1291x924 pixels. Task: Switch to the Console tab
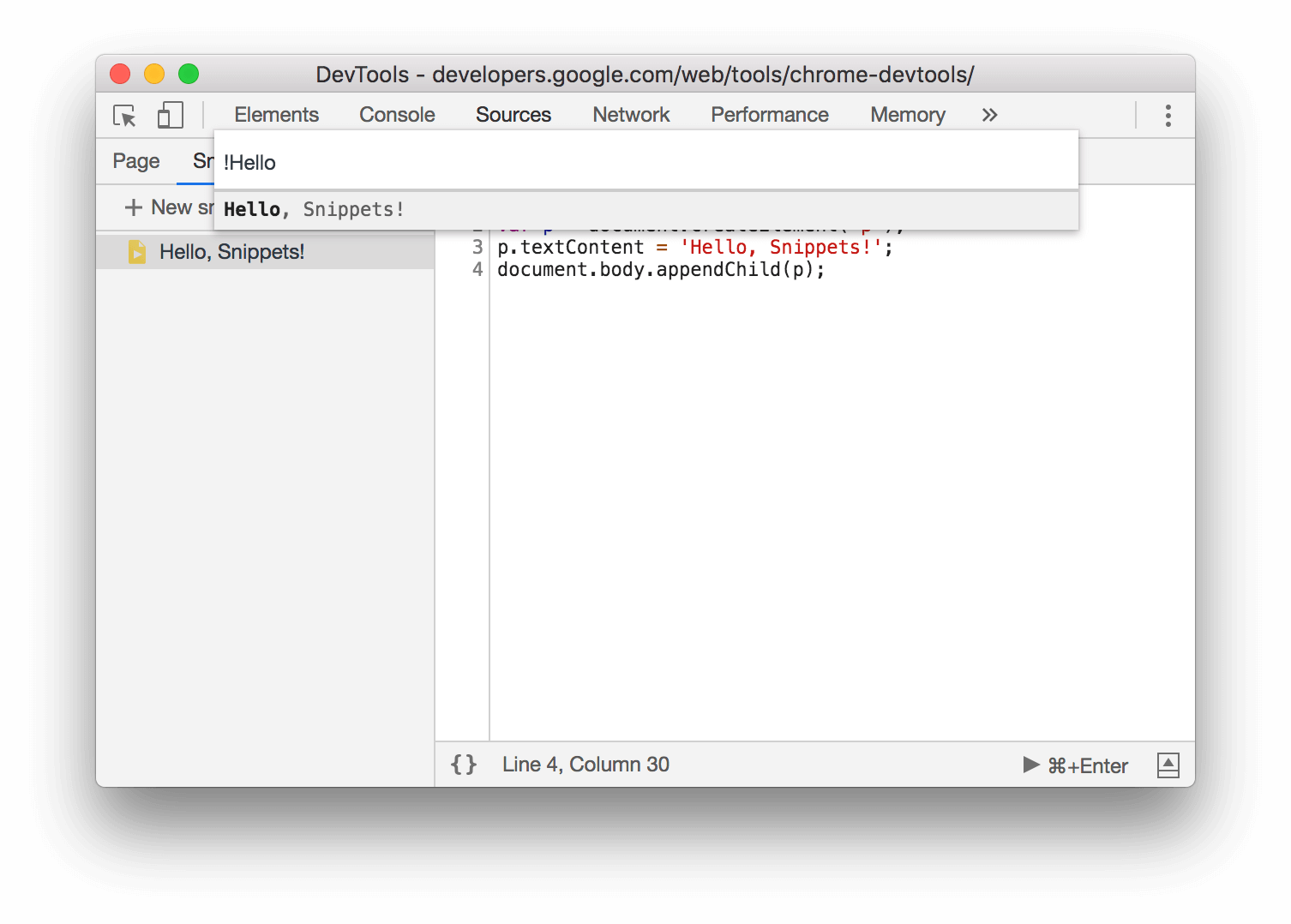tap(397, 115)
